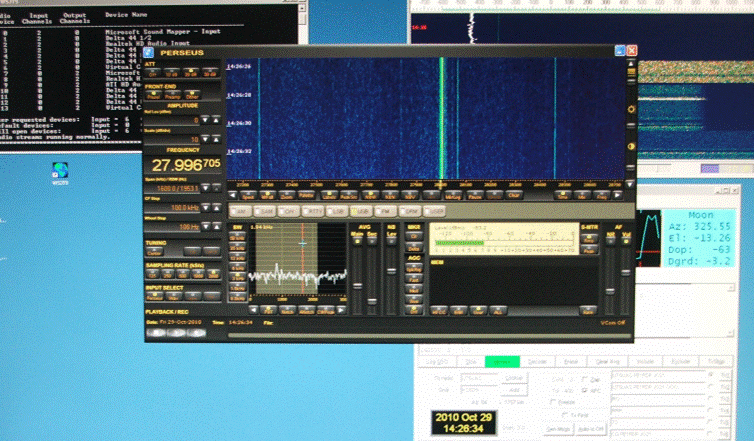The height and width of the screenshot is (441, 754).
Task: Click the Center tuning button
Action: (x=154, y=252)
